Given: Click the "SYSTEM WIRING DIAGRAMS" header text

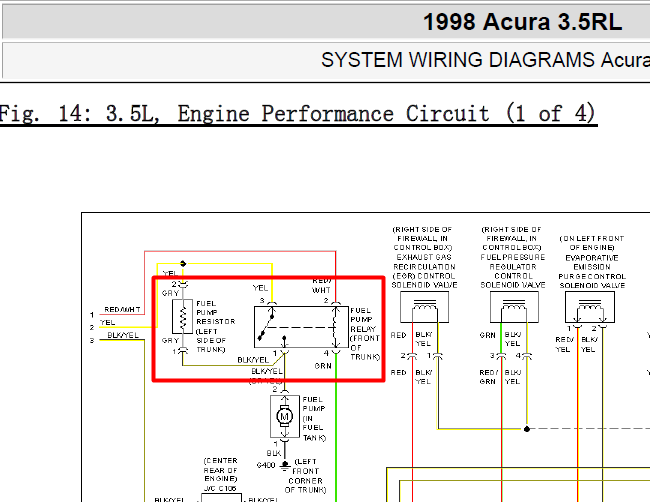Looking at the screenshot, I should pyautogui.click(x=460, y=60).
